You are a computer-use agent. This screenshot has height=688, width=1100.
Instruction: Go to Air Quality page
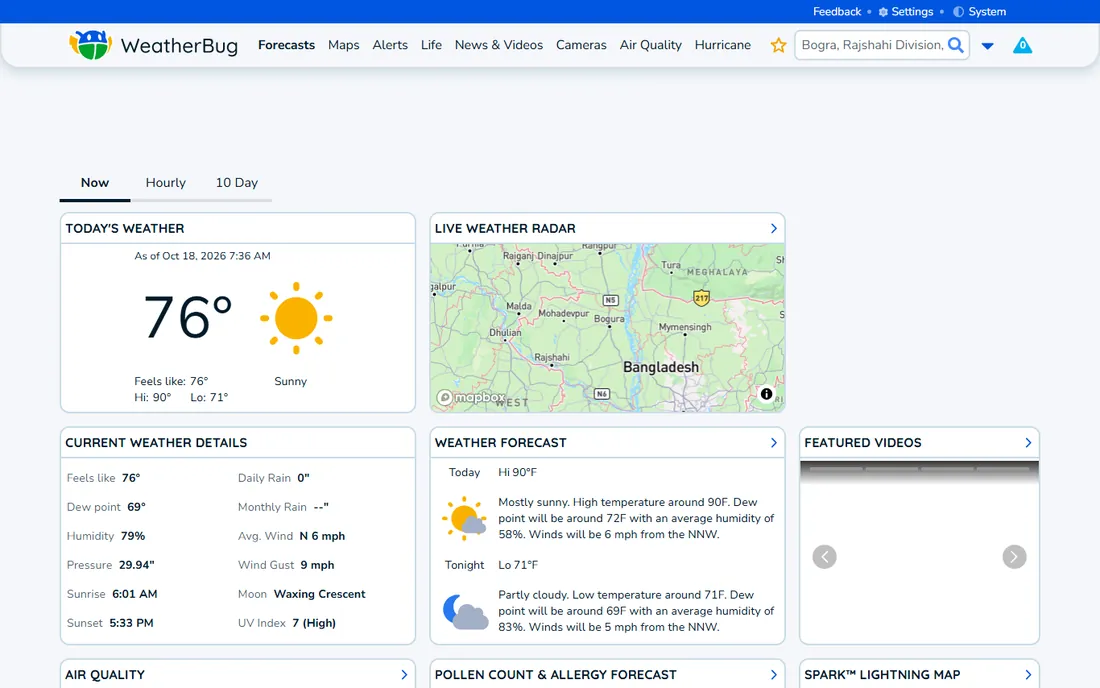click(650, 45)
